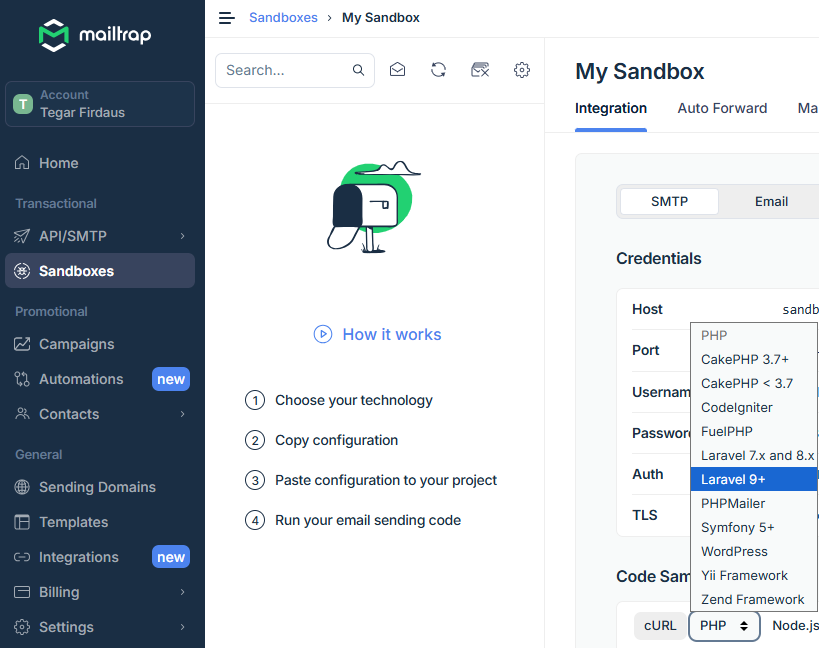Expand the Contacts sidebar submenu

[x=182, y=414]
